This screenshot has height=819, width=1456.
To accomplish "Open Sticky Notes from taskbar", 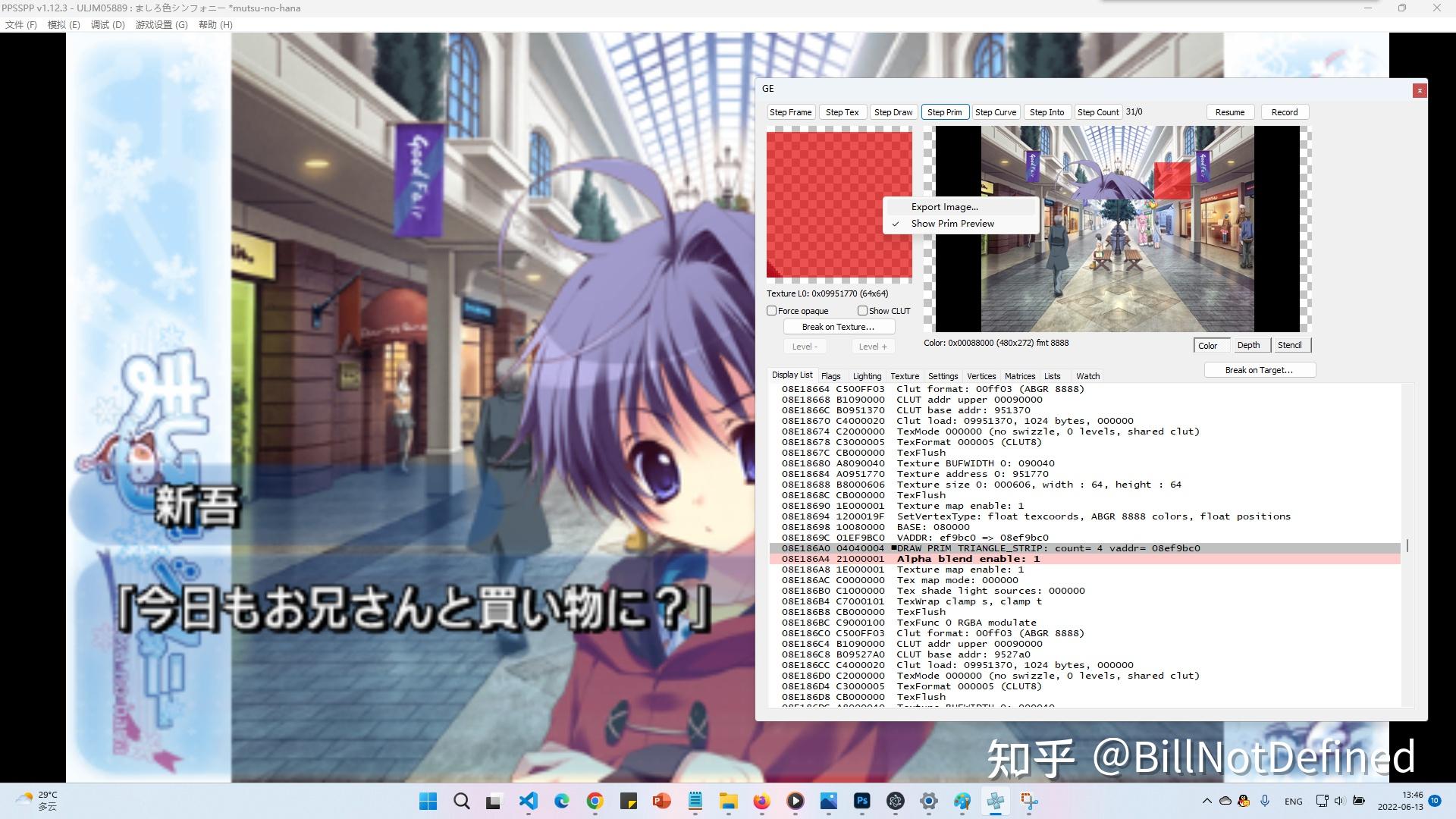I will point(629,801).
